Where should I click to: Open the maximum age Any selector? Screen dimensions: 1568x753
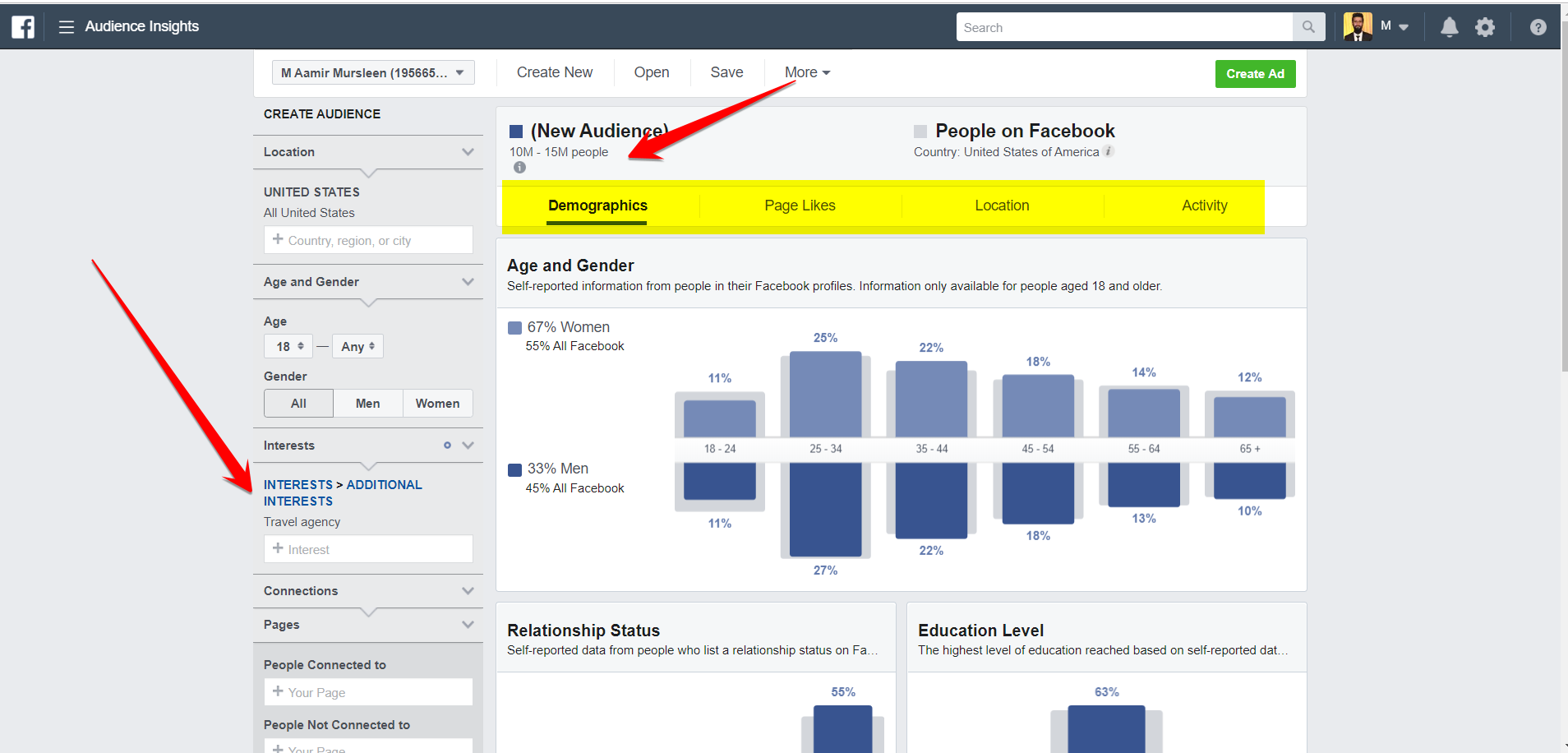pyautogui.click(x=357, y=346)
